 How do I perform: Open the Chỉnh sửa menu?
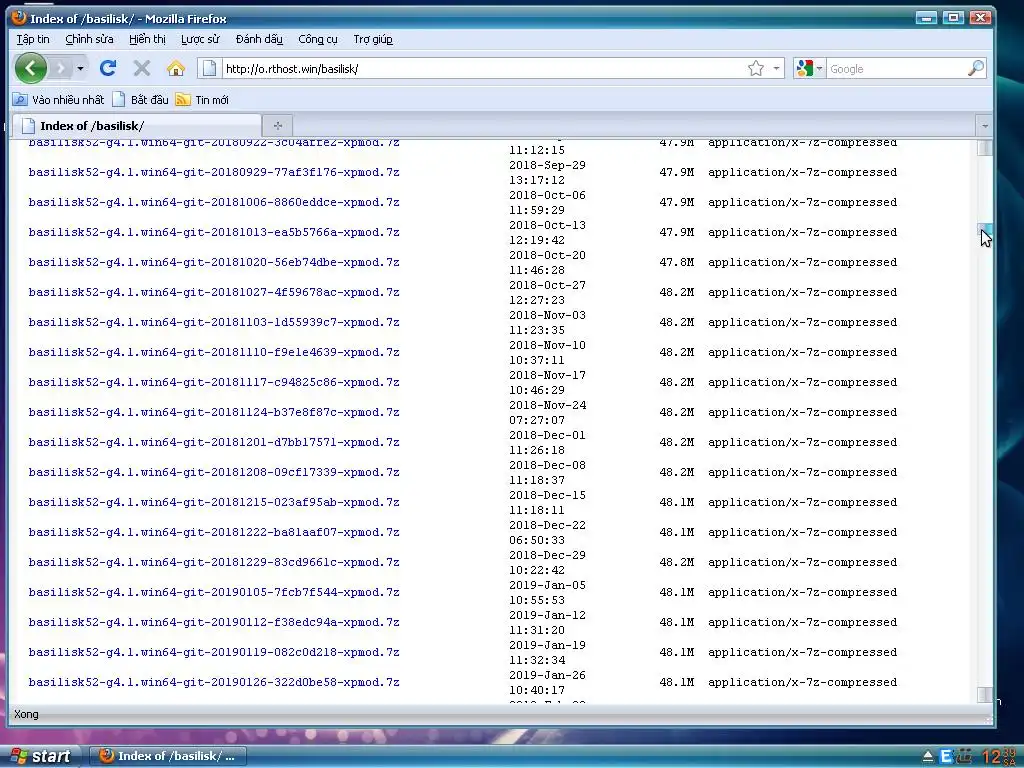[89, 39]
